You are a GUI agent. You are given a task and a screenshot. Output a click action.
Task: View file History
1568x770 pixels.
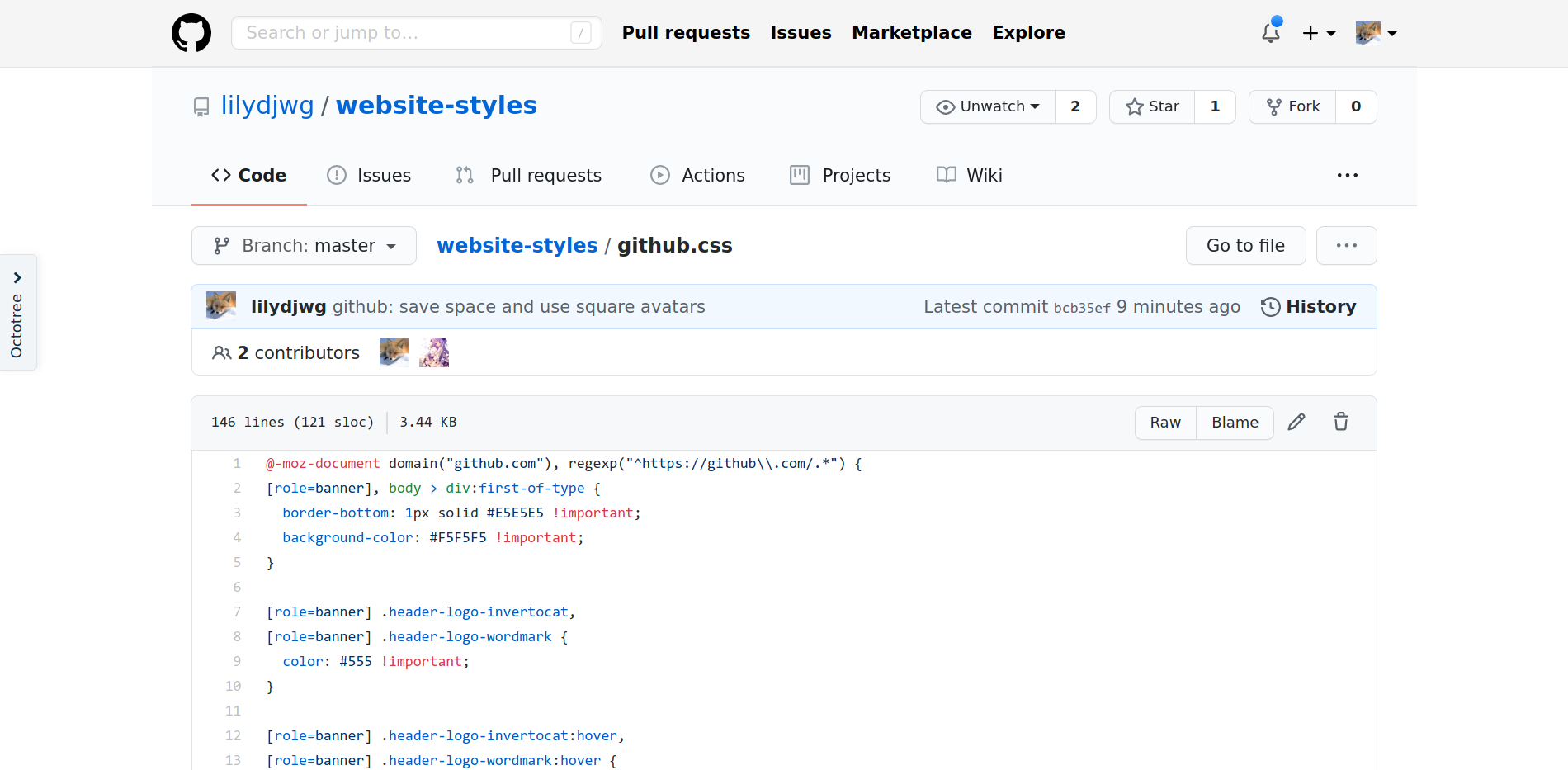[x=1308, y=306]
